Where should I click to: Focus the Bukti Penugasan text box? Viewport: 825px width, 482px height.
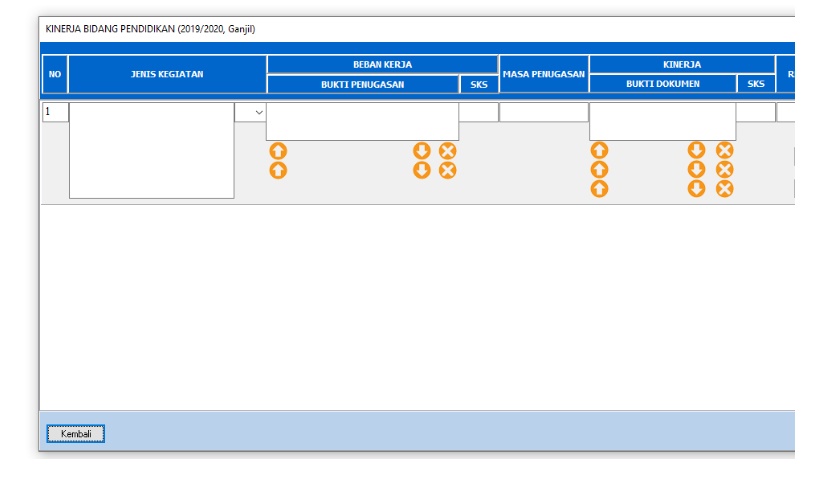(363, 122)
